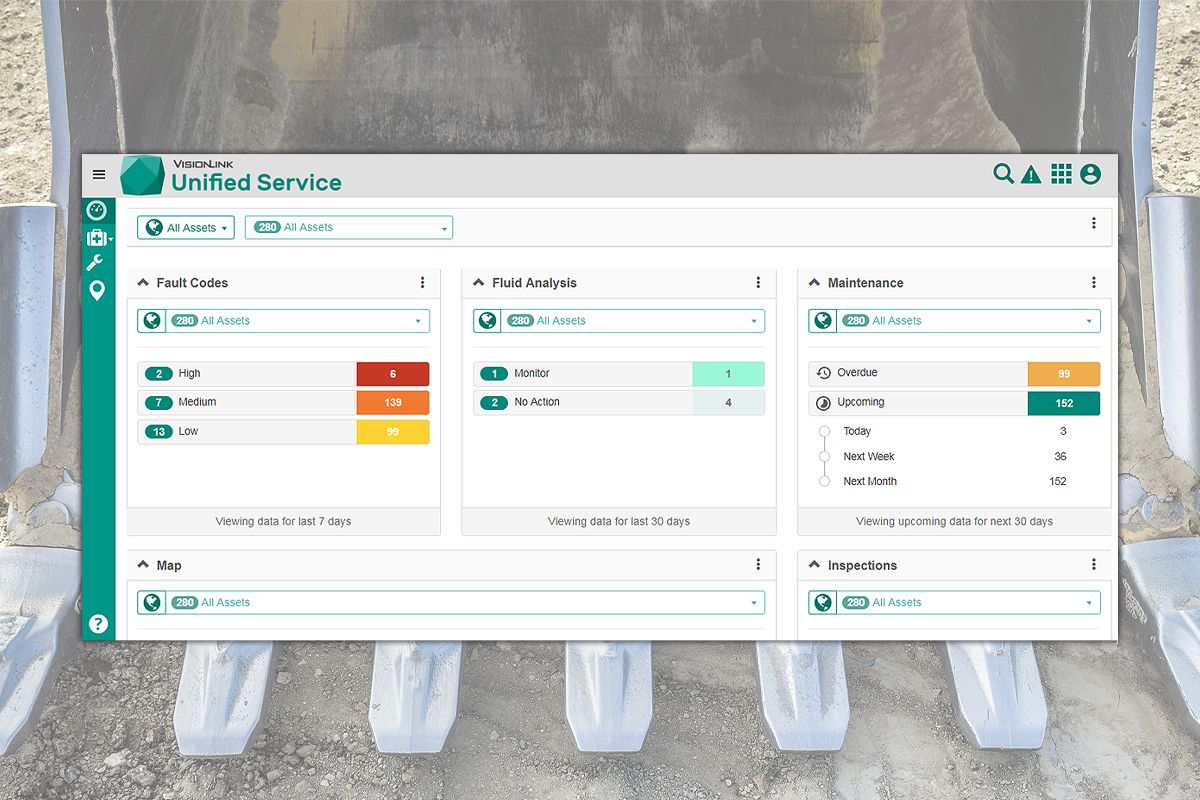Image resolution: width=1200 pixels, height=800 pixels.
Task: Open the alerts warning triangle icon
Action: (1031, 175)
